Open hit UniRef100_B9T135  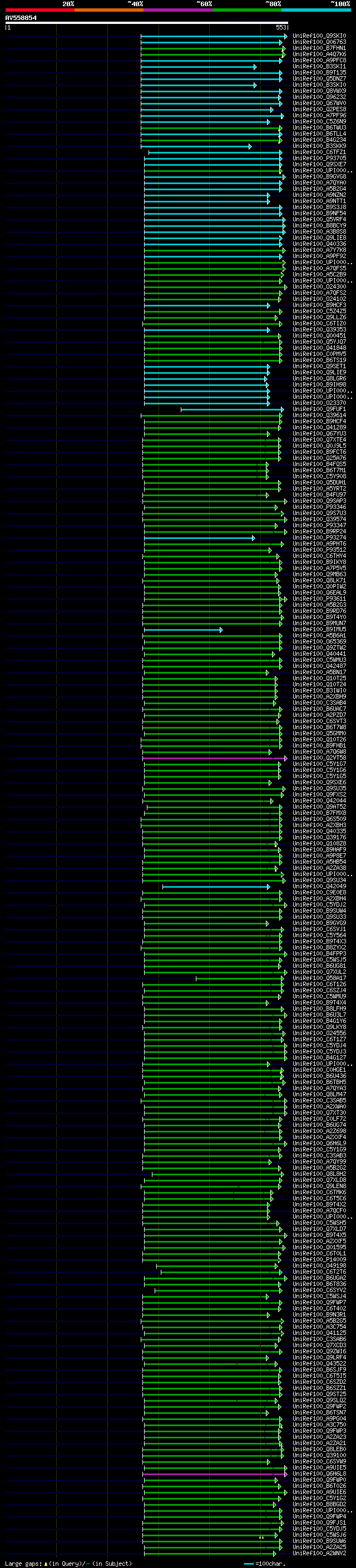point(319,72)
